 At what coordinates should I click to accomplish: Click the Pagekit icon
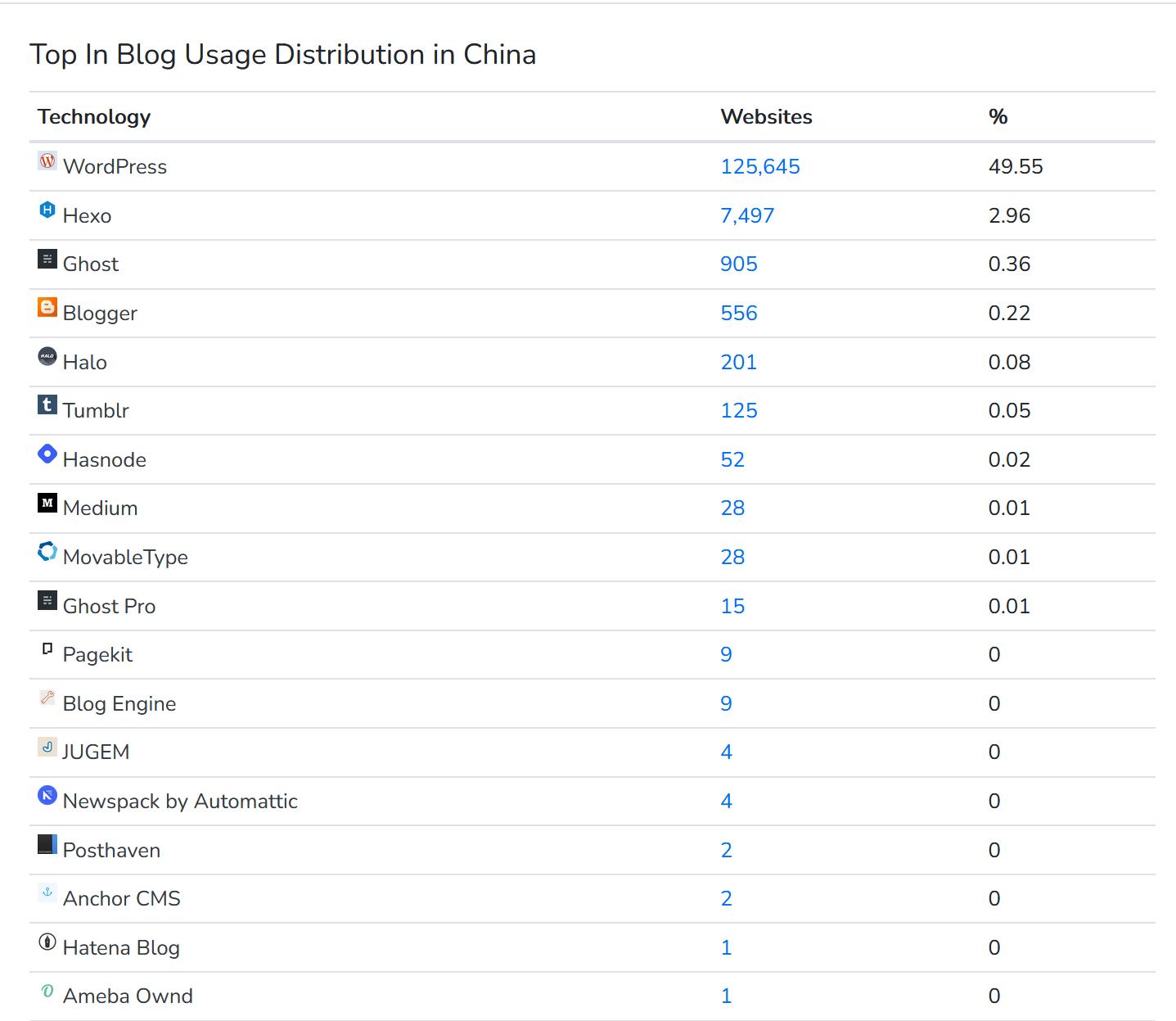[47, 649]
